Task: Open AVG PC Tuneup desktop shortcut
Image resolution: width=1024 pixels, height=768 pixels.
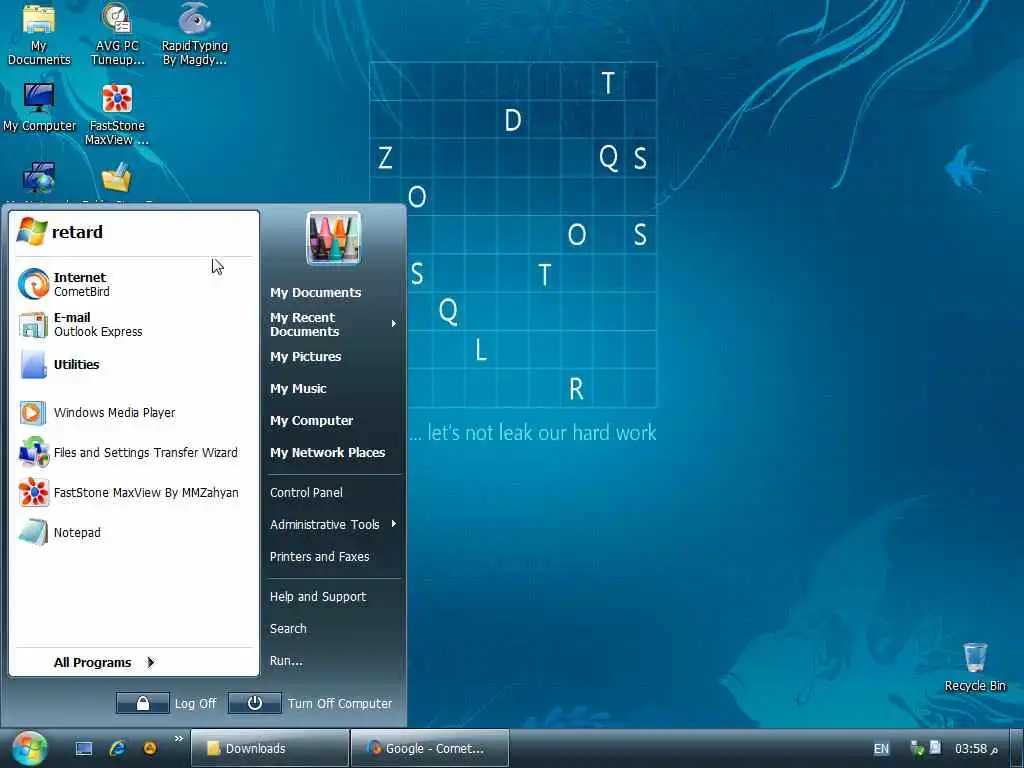Action: click(x=118, y=34)
